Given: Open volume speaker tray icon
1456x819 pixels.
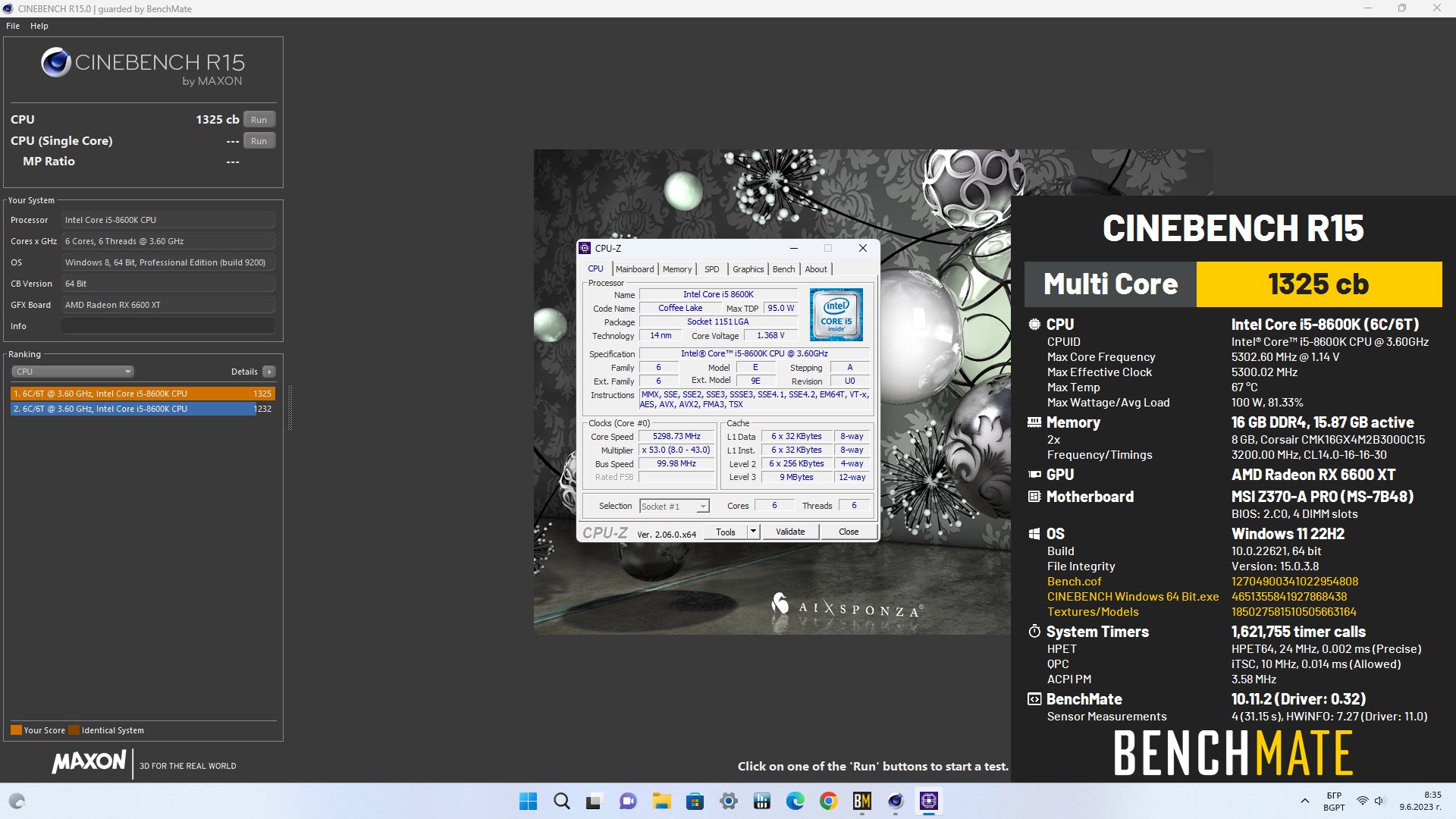Looking at the screenshot, I should [x=1379, y=801].
